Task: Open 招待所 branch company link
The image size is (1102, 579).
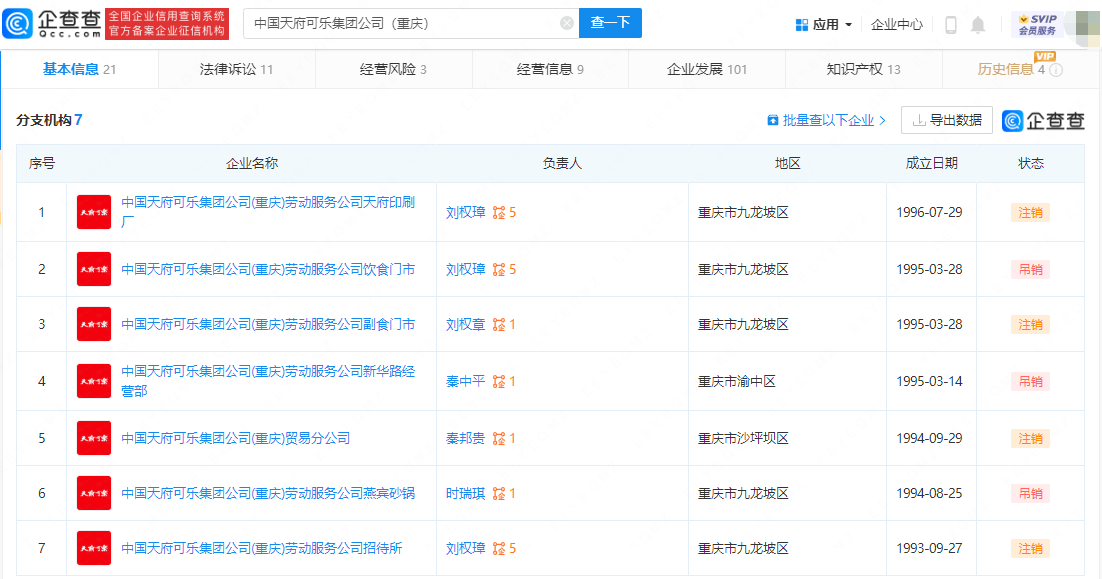Action: pos(261,548)
